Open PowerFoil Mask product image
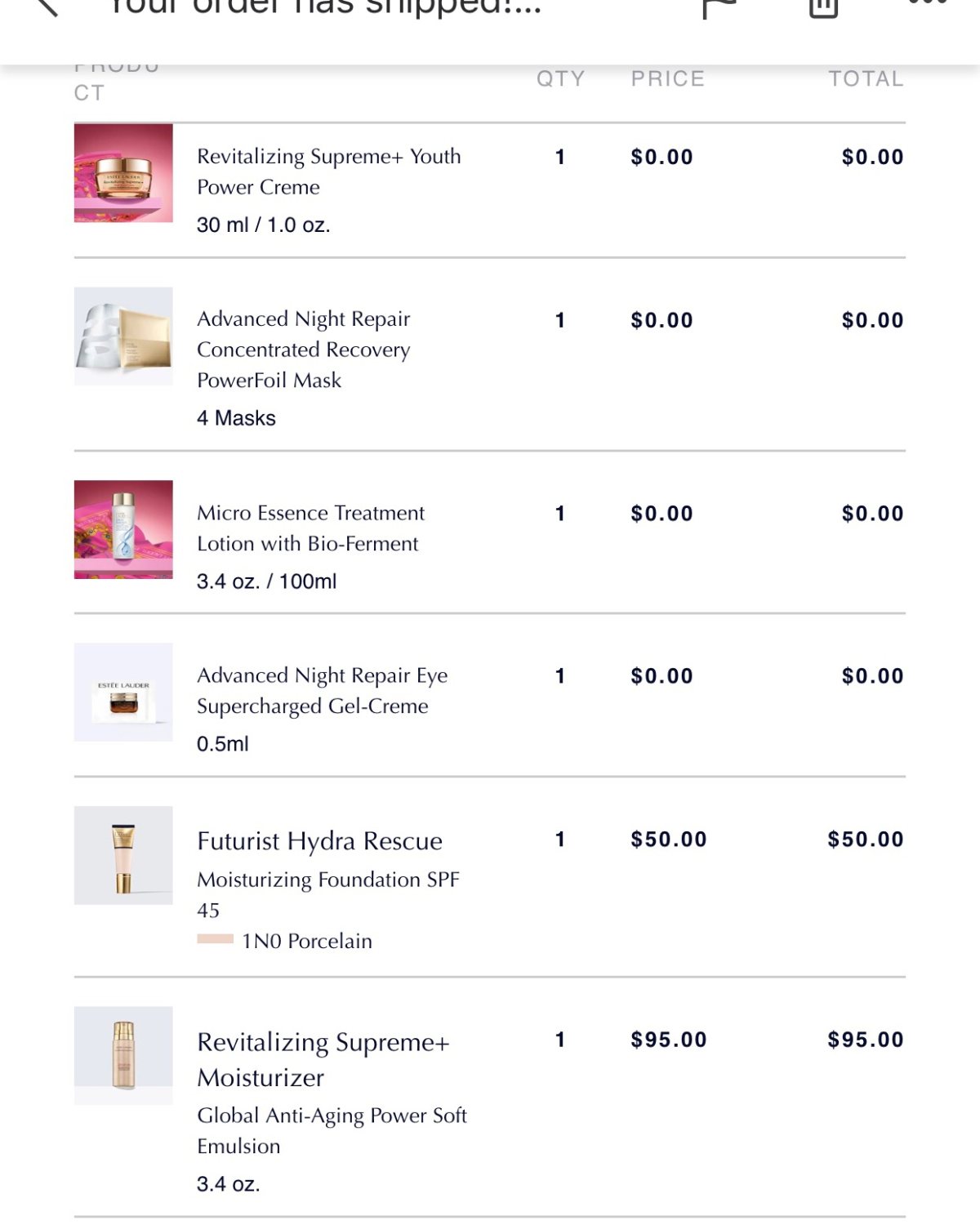 (x=123, y=336)
